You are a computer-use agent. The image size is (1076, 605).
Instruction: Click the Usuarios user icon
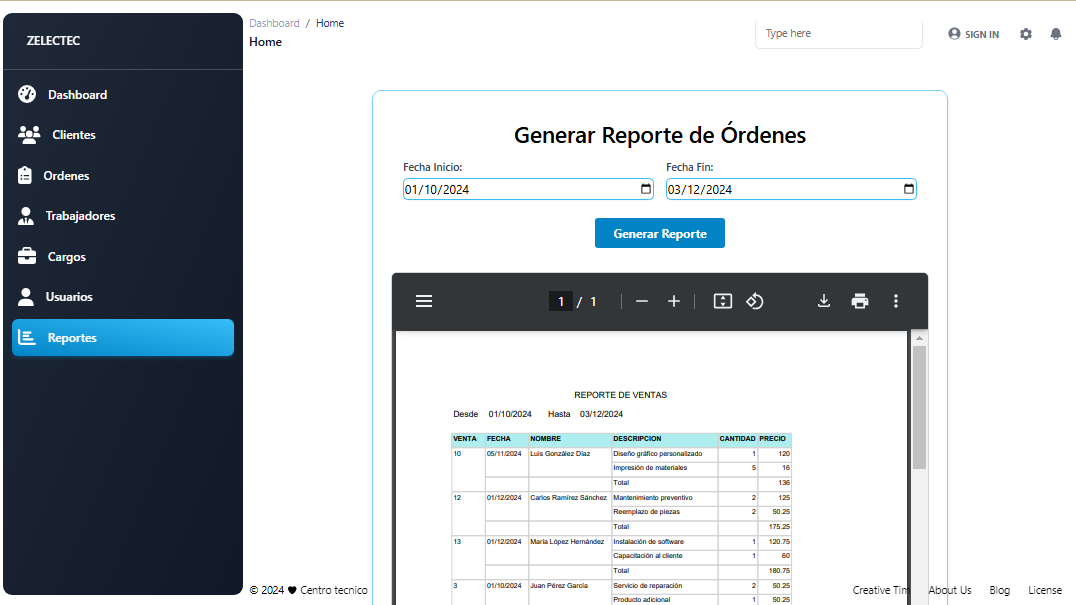pos(26,297)
